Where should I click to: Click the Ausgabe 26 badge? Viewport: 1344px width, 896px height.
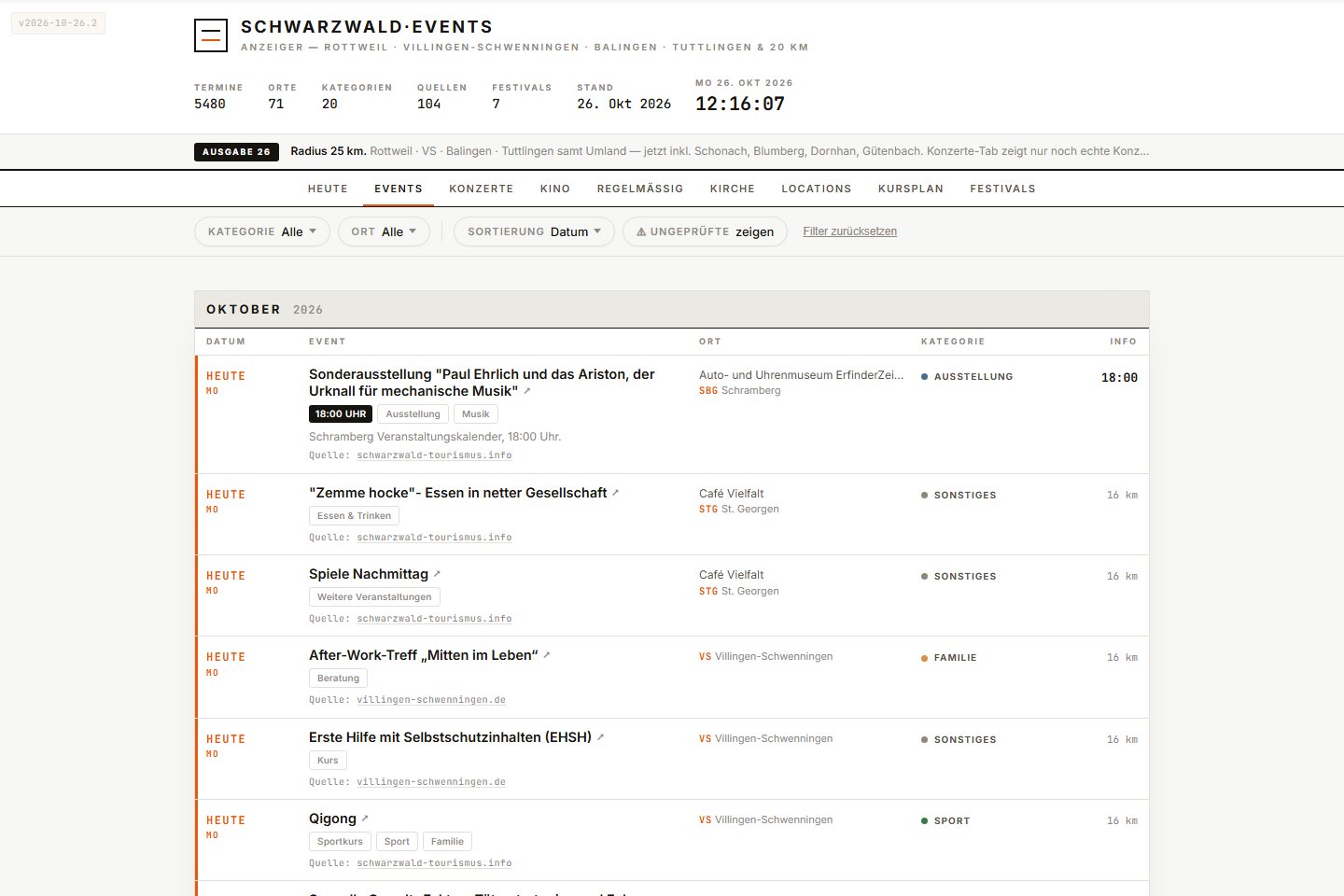[x=236, y=151]
